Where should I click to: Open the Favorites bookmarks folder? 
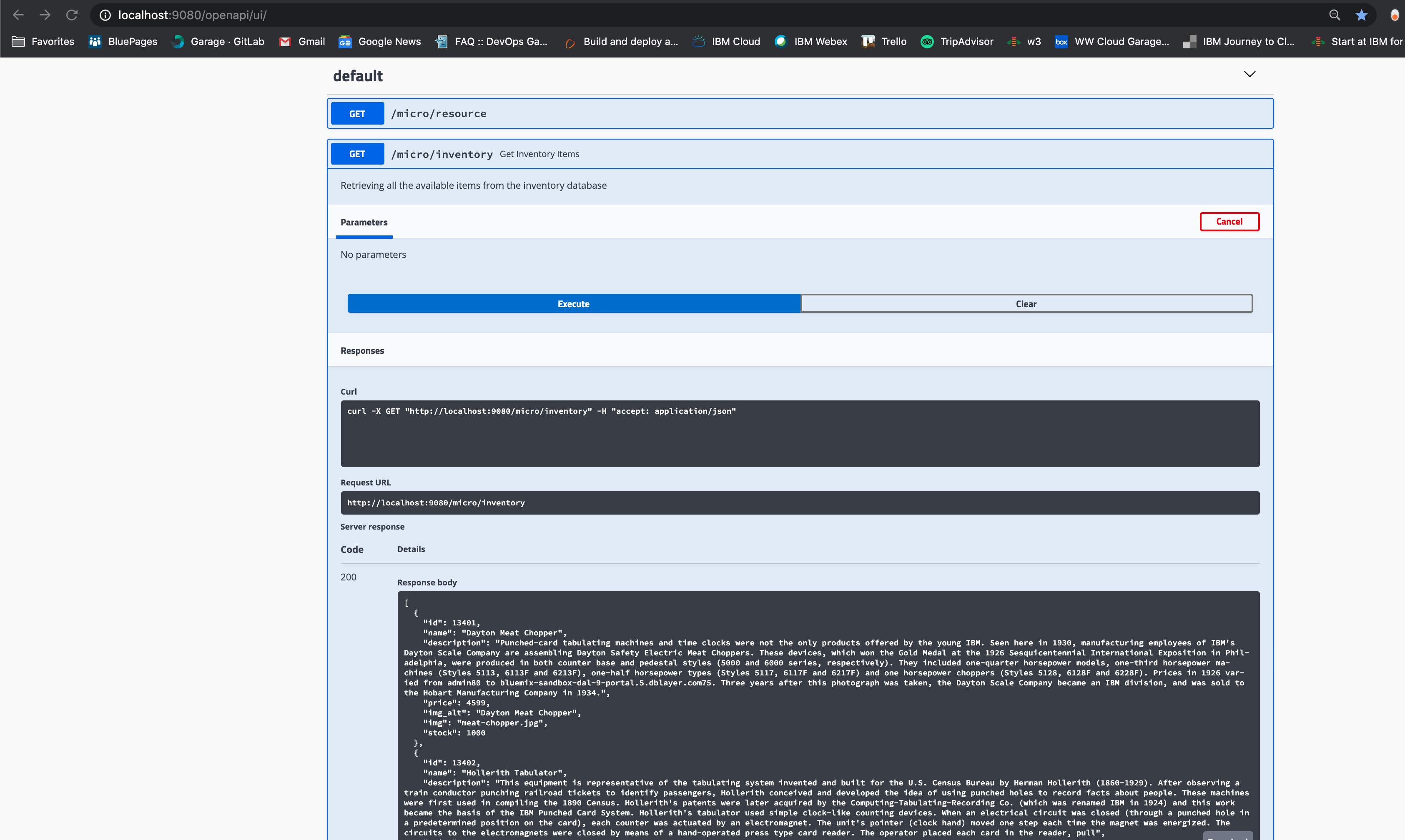43,41
